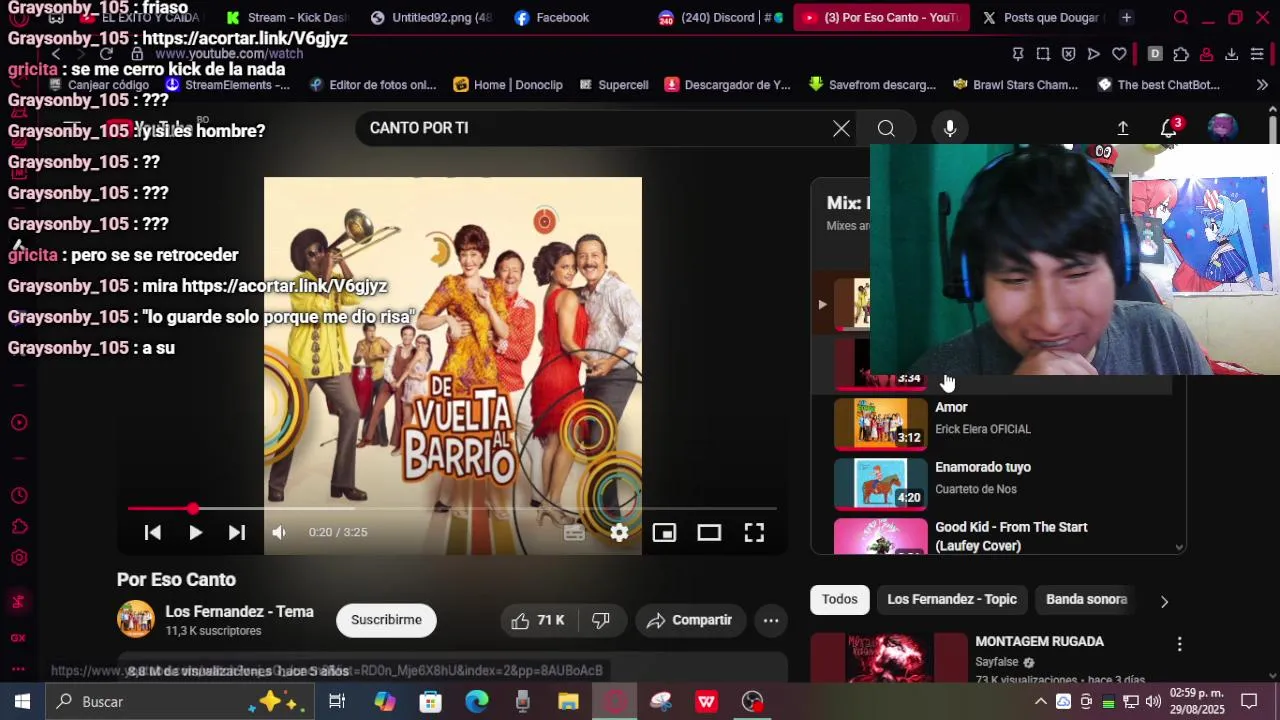Open the Supercell bookmark

(613, 85)
